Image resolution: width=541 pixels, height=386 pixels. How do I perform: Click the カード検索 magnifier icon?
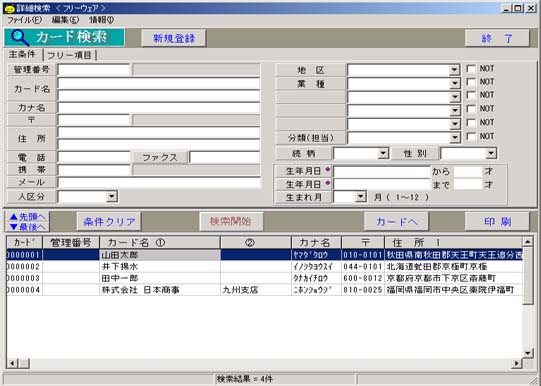click(20, 38)
